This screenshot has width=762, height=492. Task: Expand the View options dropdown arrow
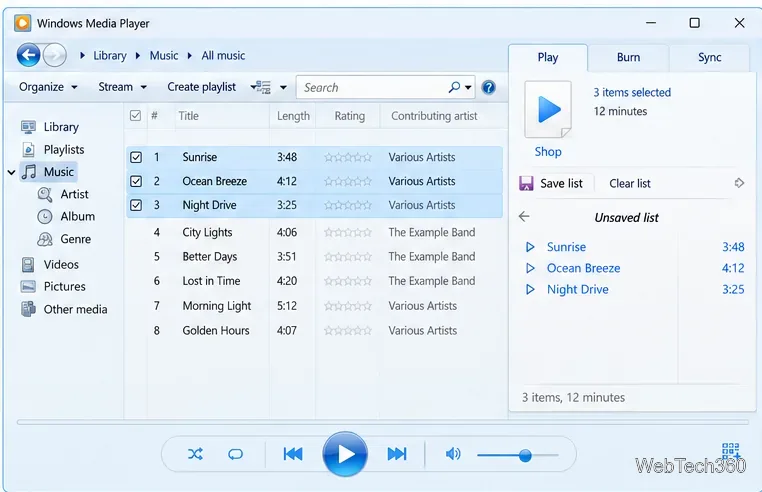pyautogui.click(x=283, y=88)
